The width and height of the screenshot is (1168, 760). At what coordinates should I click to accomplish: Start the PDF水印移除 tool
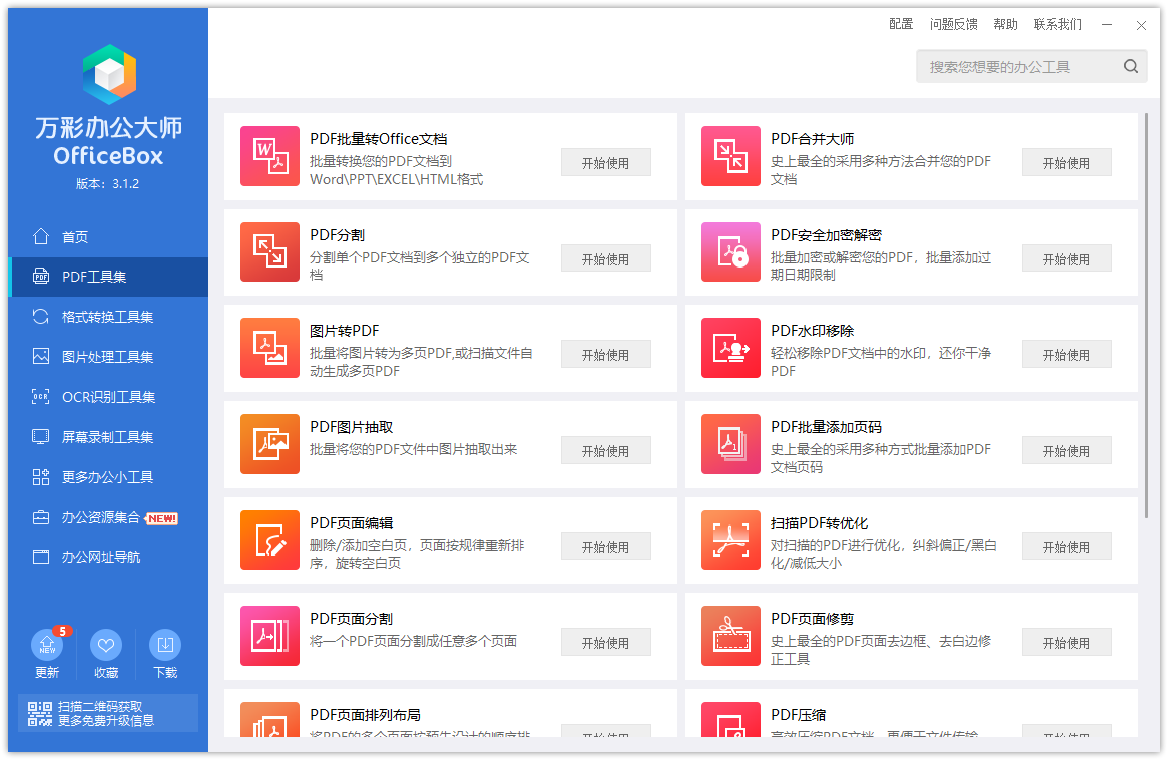(1067, 355)
